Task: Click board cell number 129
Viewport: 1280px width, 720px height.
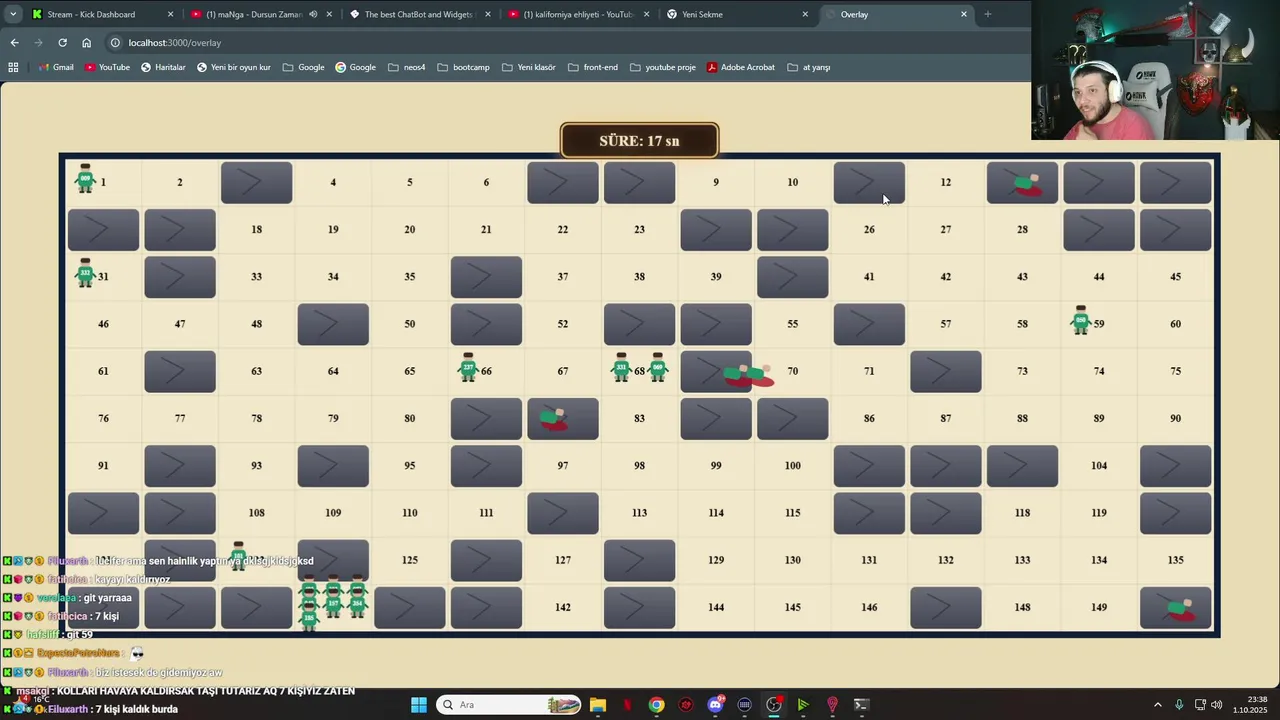Action: pyautogui.click(x=716, y=560)
